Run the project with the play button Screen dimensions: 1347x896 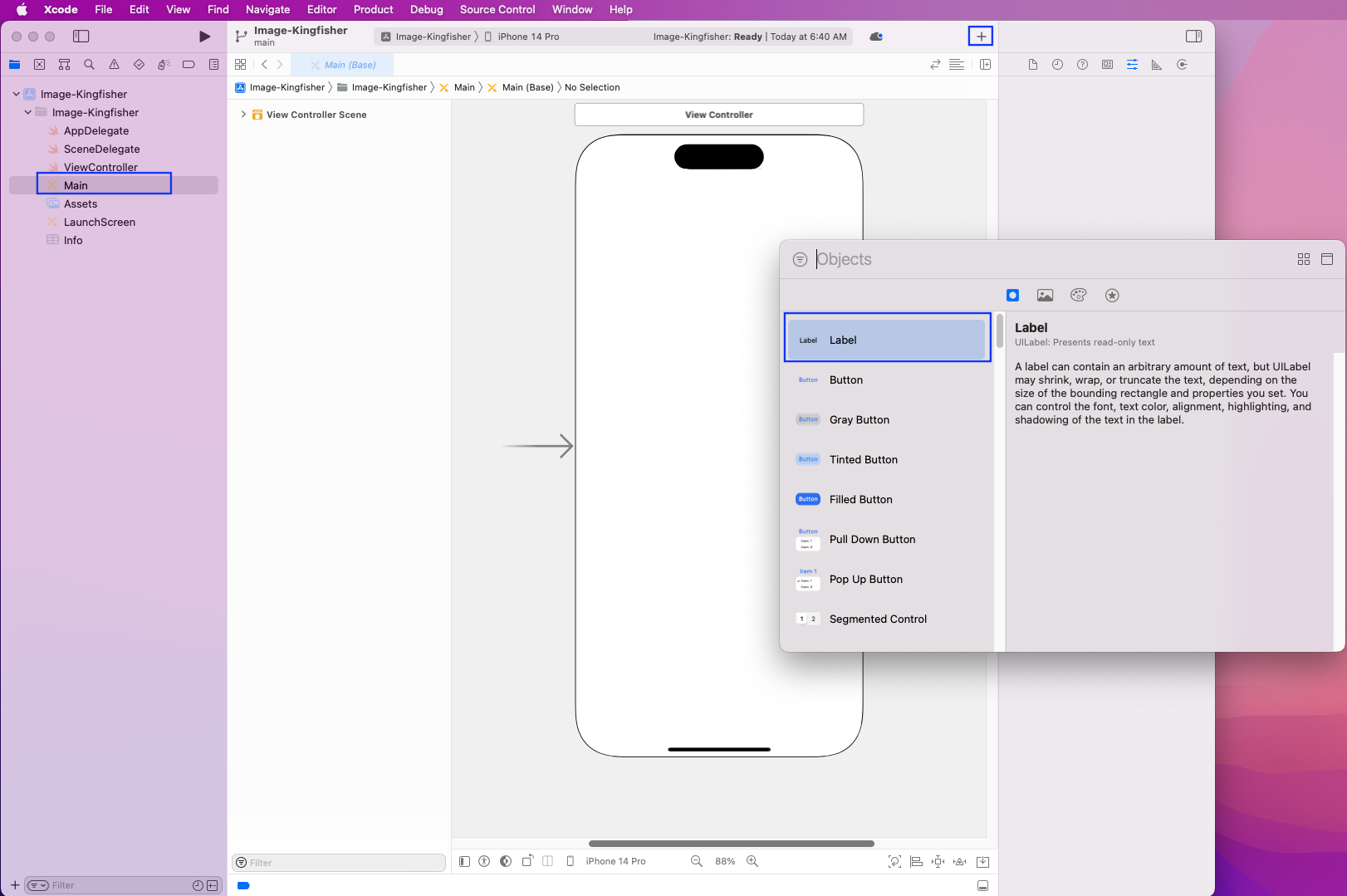(204, 37)
